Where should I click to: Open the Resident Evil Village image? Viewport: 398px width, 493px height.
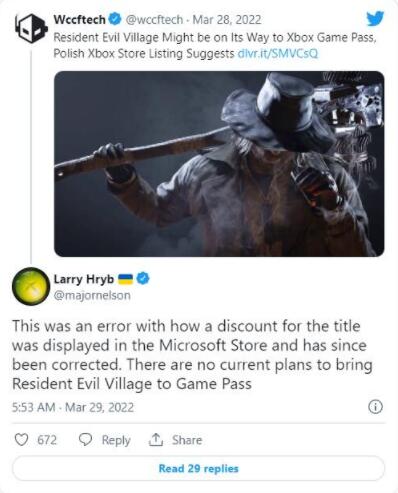219,164
